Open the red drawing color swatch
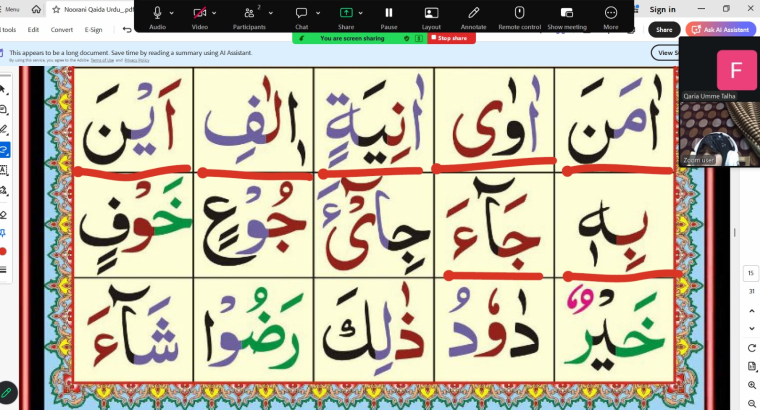The height and width of the screenshot is (410, 760). (x=3, y=251)
